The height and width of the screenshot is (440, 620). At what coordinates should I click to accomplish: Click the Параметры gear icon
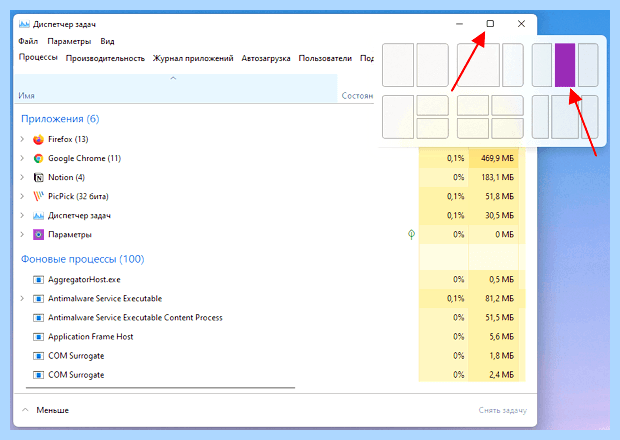pyautogui.click(x=38, y=234)
